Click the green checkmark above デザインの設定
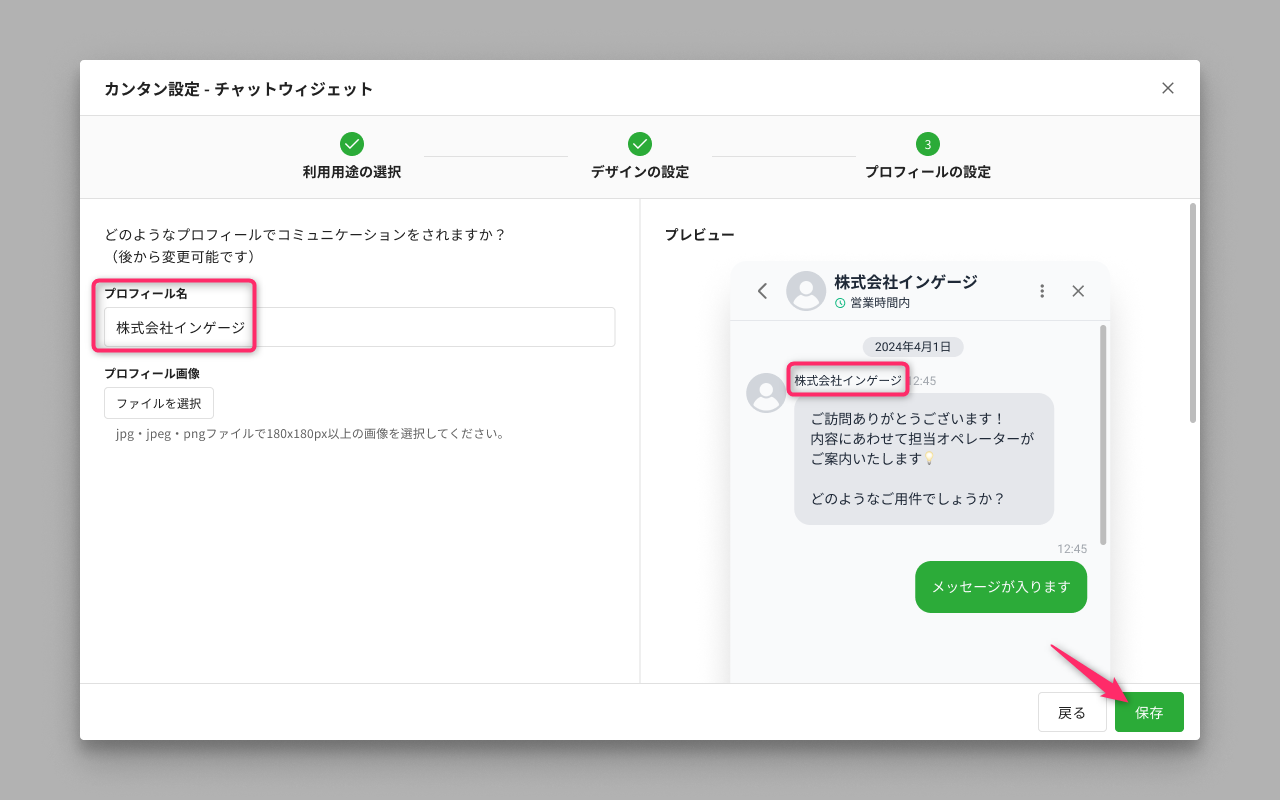 [x=640, y=144]
